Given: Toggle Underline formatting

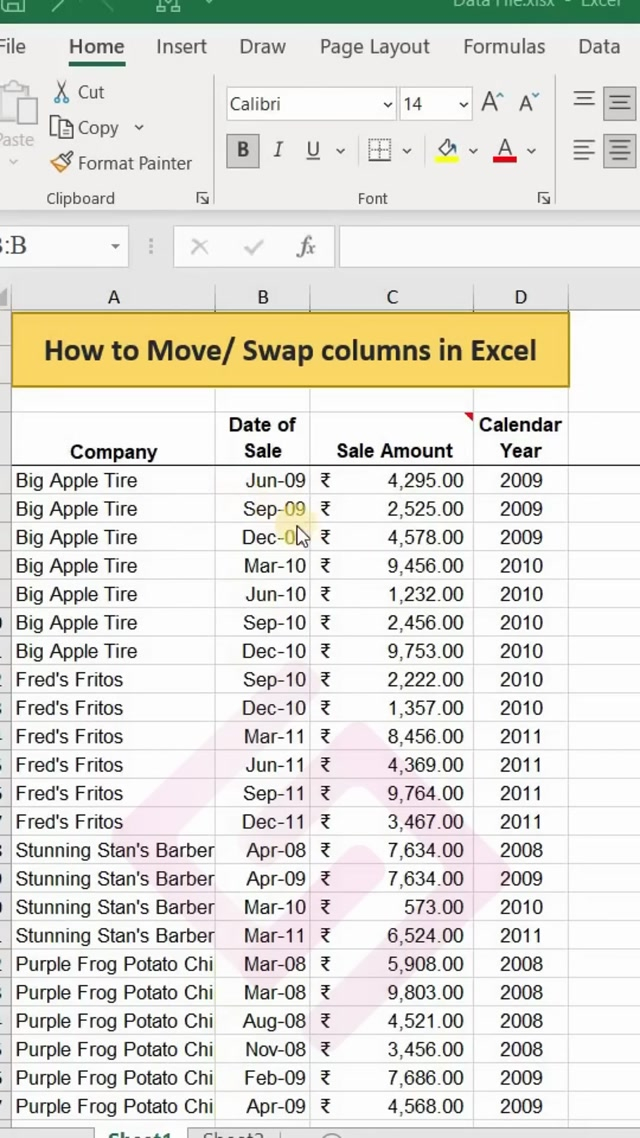Looking at the screenshot, I should [313, 151].
